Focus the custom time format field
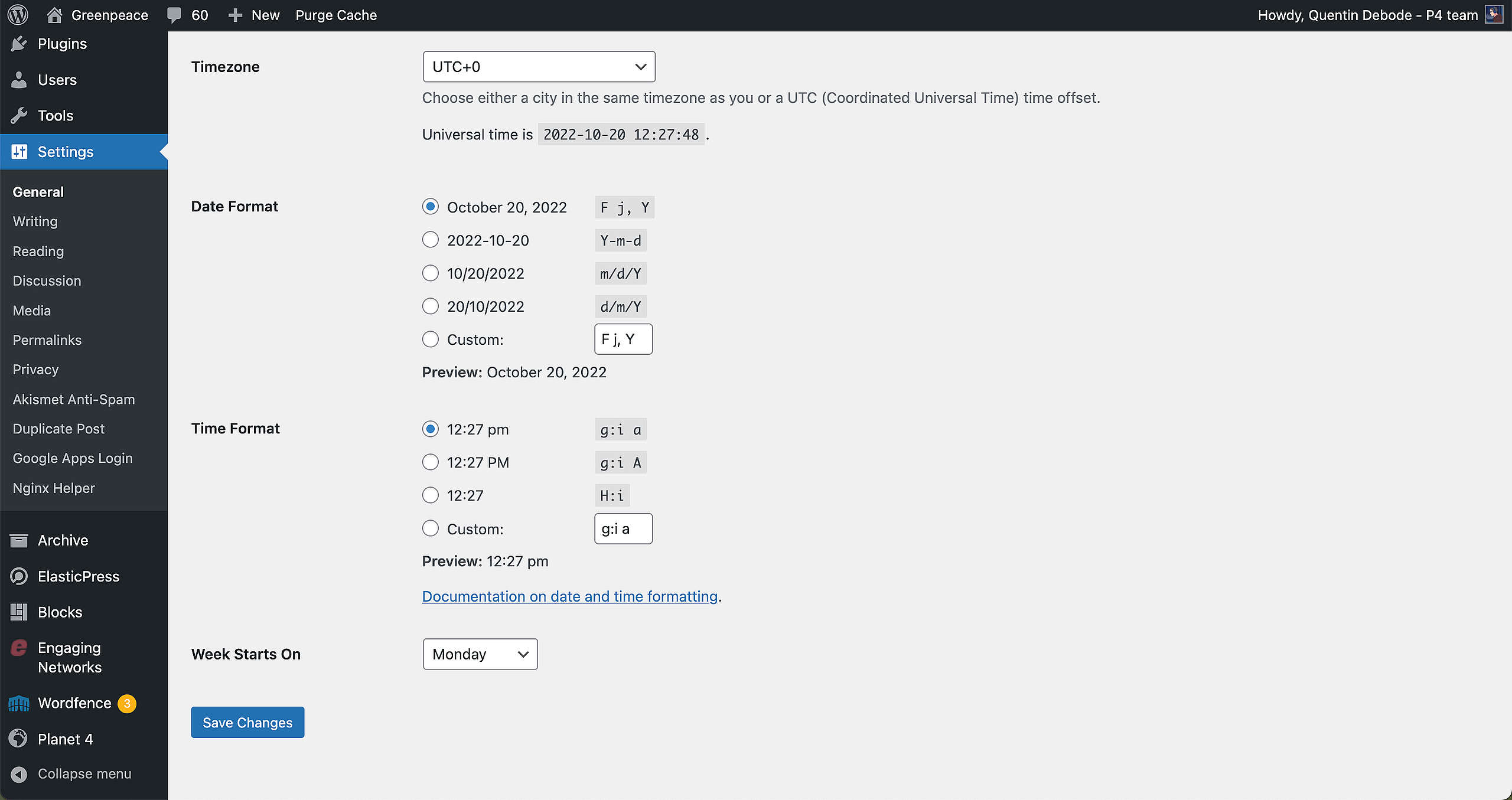The width and height of the screenshot is (1512, 800). click(623, 528)
